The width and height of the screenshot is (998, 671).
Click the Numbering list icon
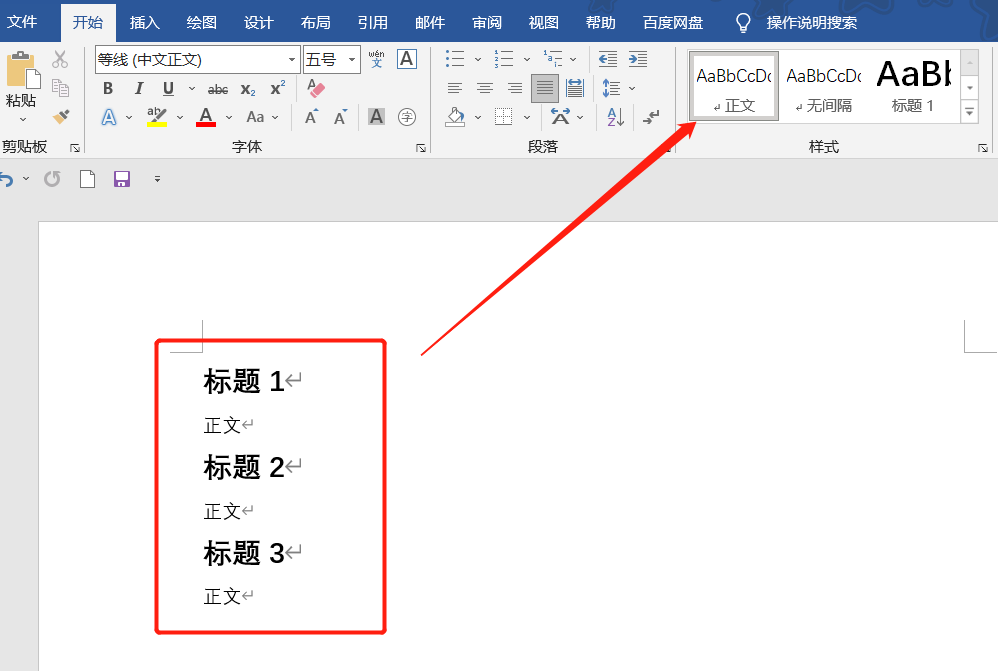tap(503, 59)
